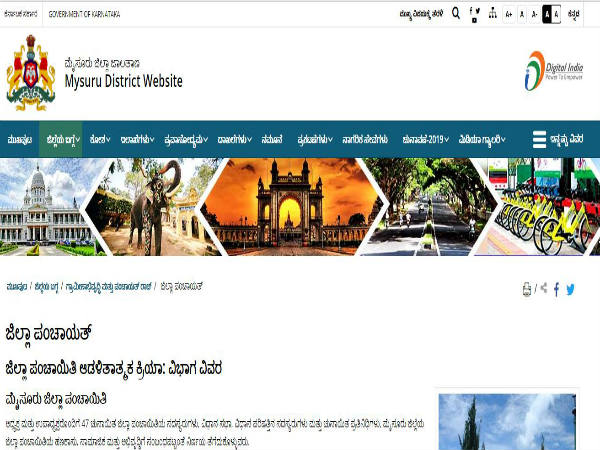Screen dimensions: 600x450
Task: Click the Mysore Palace gate banner image
Action: 290,205
